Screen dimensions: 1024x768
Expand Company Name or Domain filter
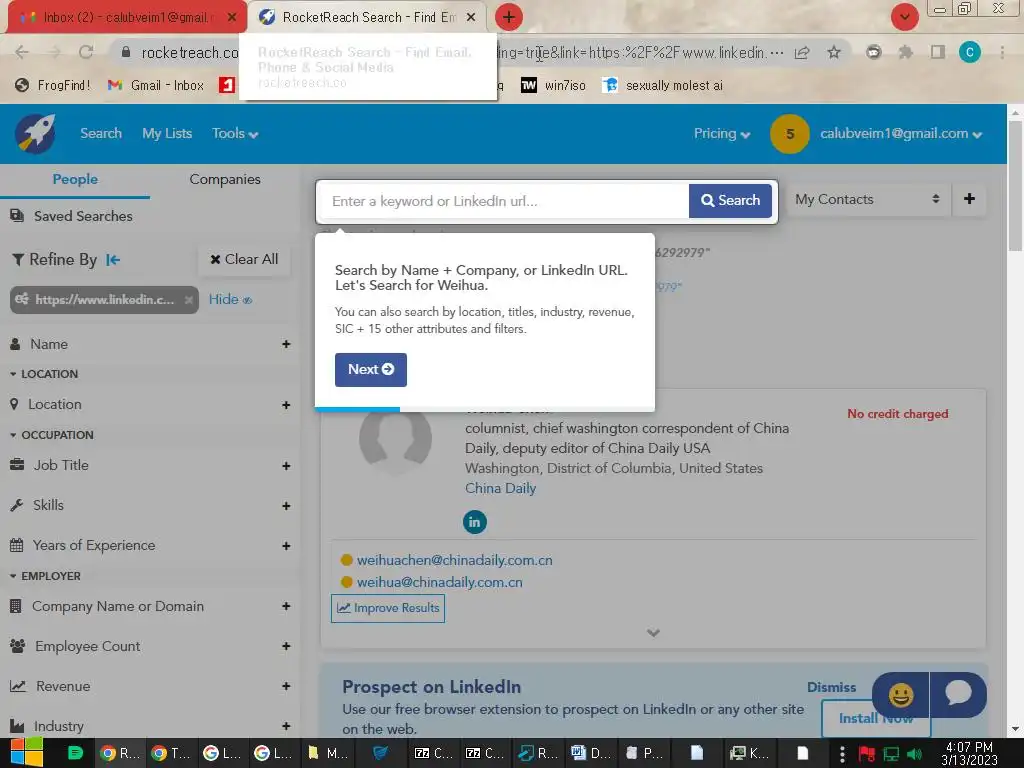coord(286,606)
